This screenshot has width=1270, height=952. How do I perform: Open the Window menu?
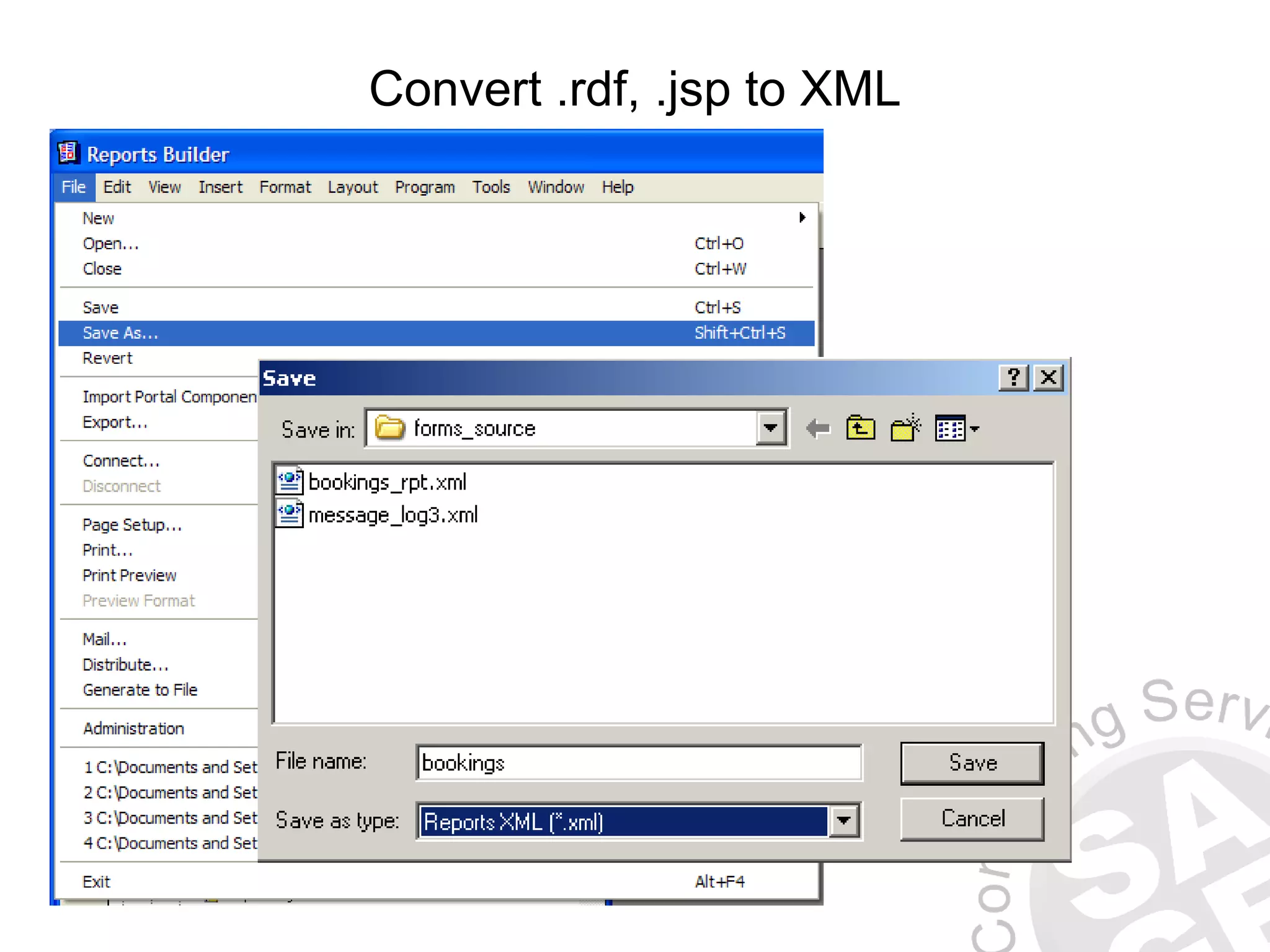pos(556,187)
